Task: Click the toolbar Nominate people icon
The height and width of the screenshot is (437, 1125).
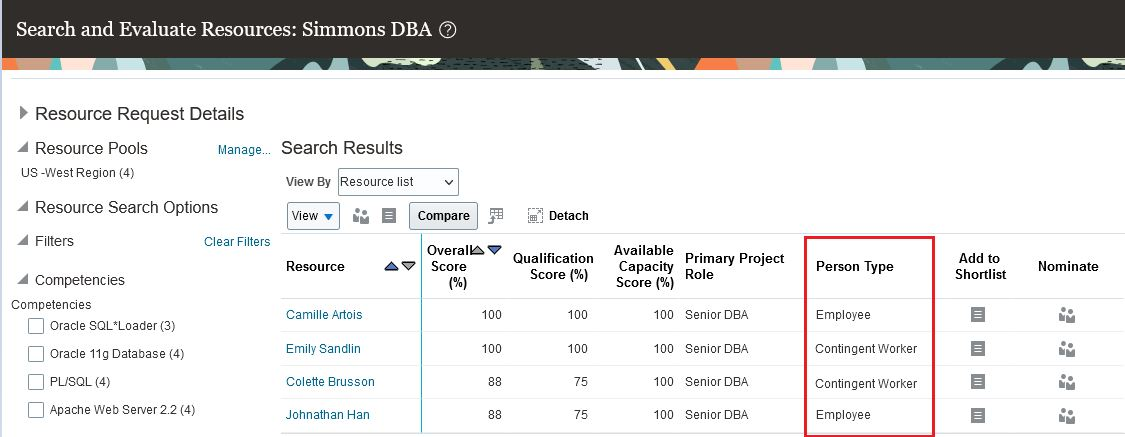Action: [x=362, y=216]
